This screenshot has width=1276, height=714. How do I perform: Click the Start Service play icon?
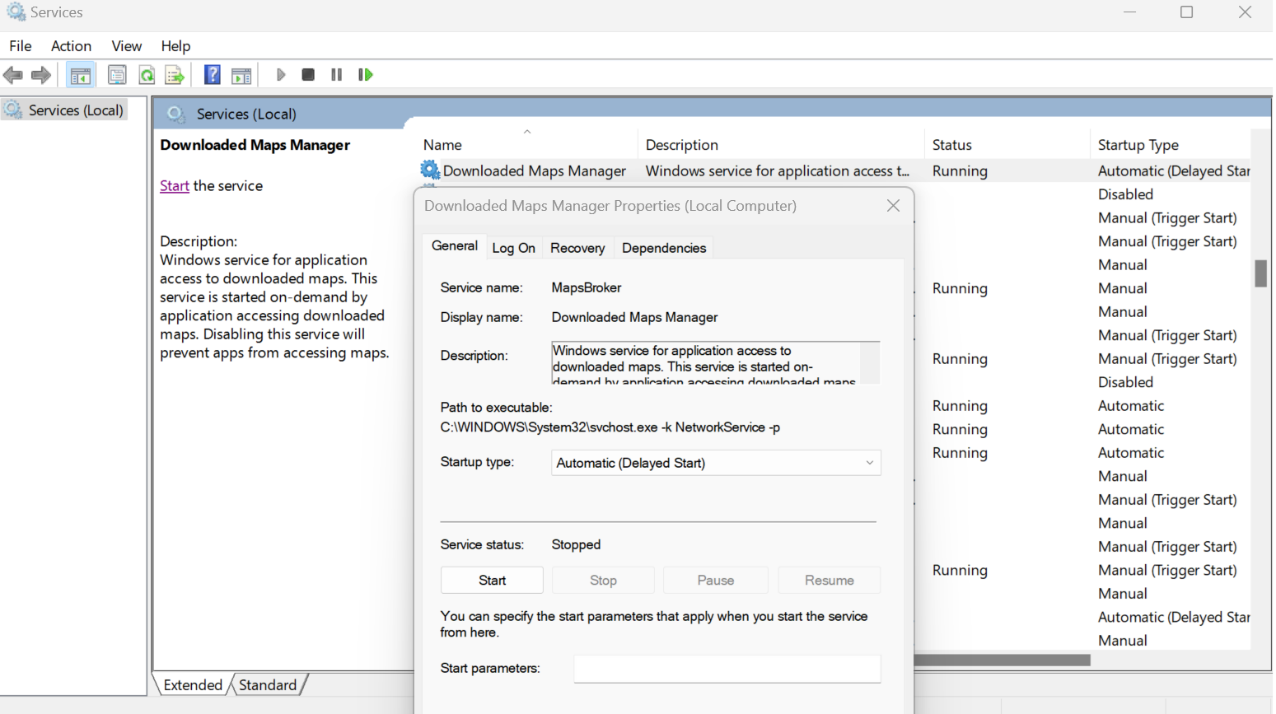[281, 75]
